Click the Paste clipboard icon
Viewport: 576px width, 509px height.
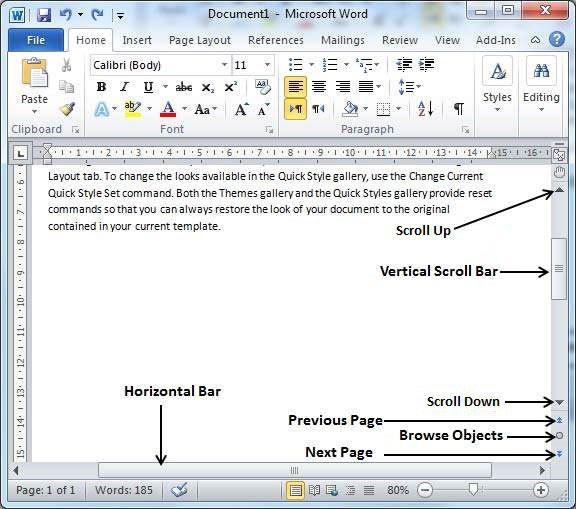[x=34, y=72]
